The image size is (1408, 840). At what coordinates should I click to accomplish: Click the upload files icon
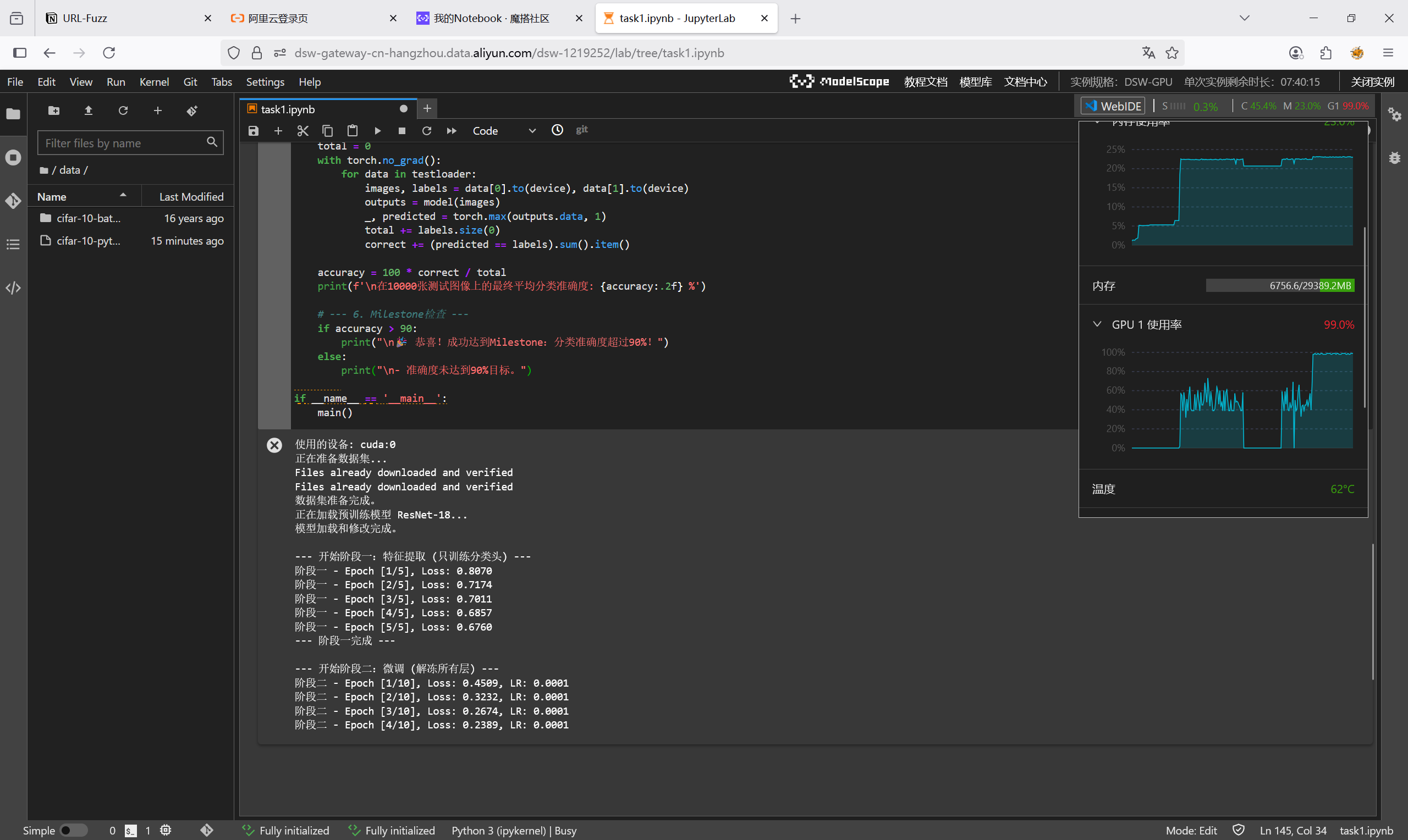[x=89, y=110]
